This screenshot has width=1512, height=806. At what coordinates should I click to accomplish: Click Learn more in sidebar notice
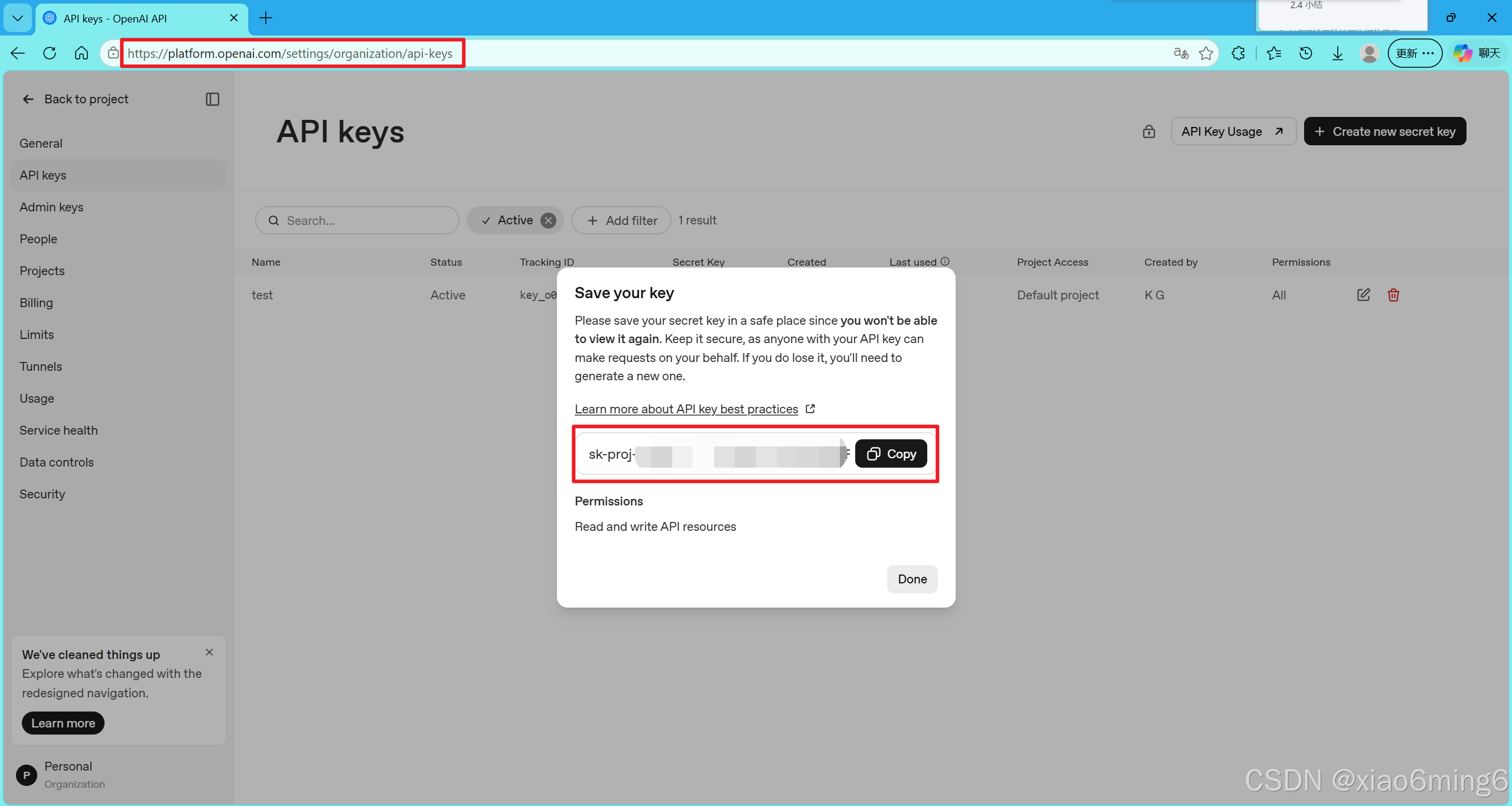tap(63, 723)
